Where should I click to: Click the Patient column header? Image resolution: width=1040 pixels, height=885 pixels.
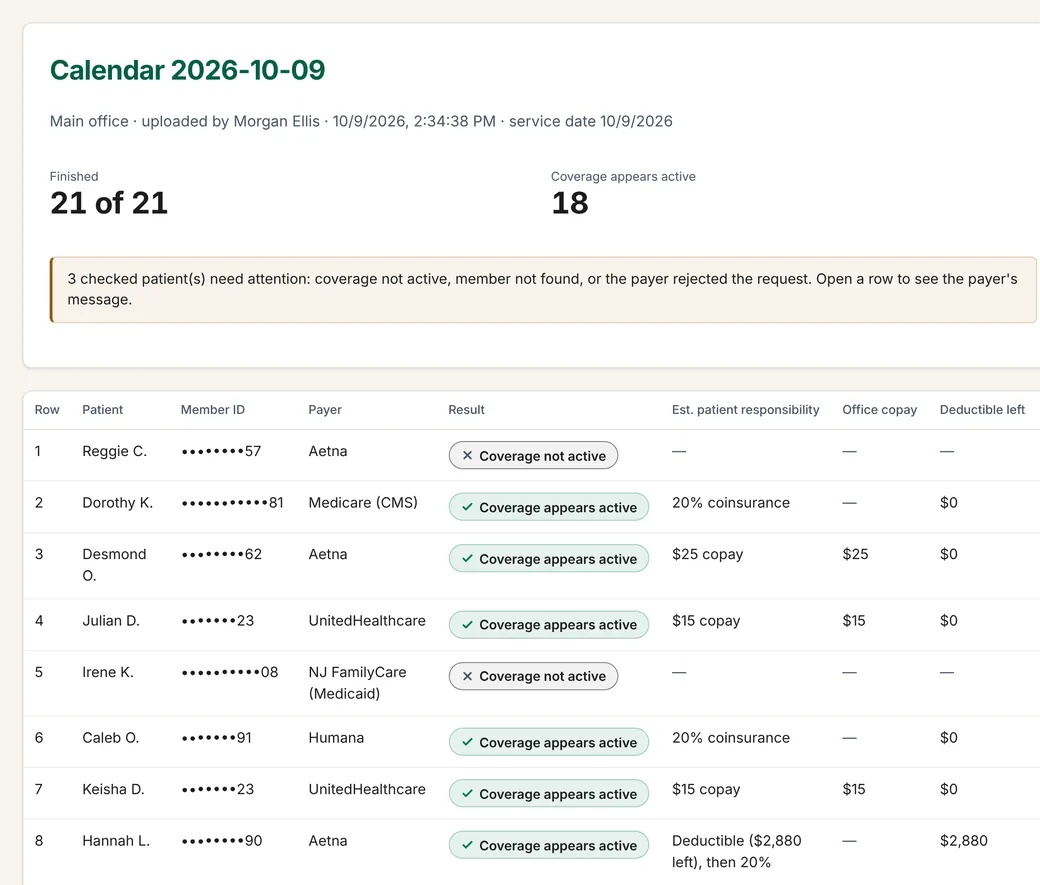pos(103,410)
